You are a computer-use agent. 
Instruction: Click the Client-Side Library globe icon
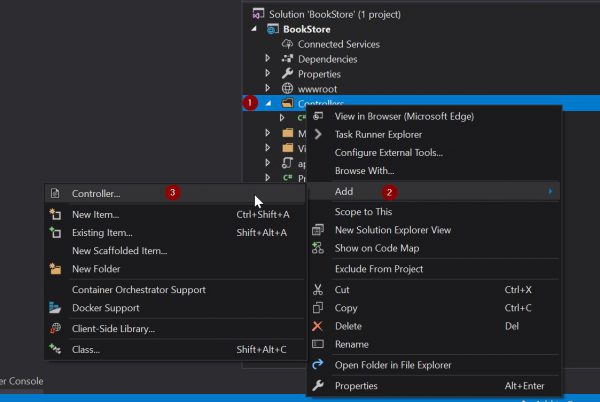[x=56, y=328]
